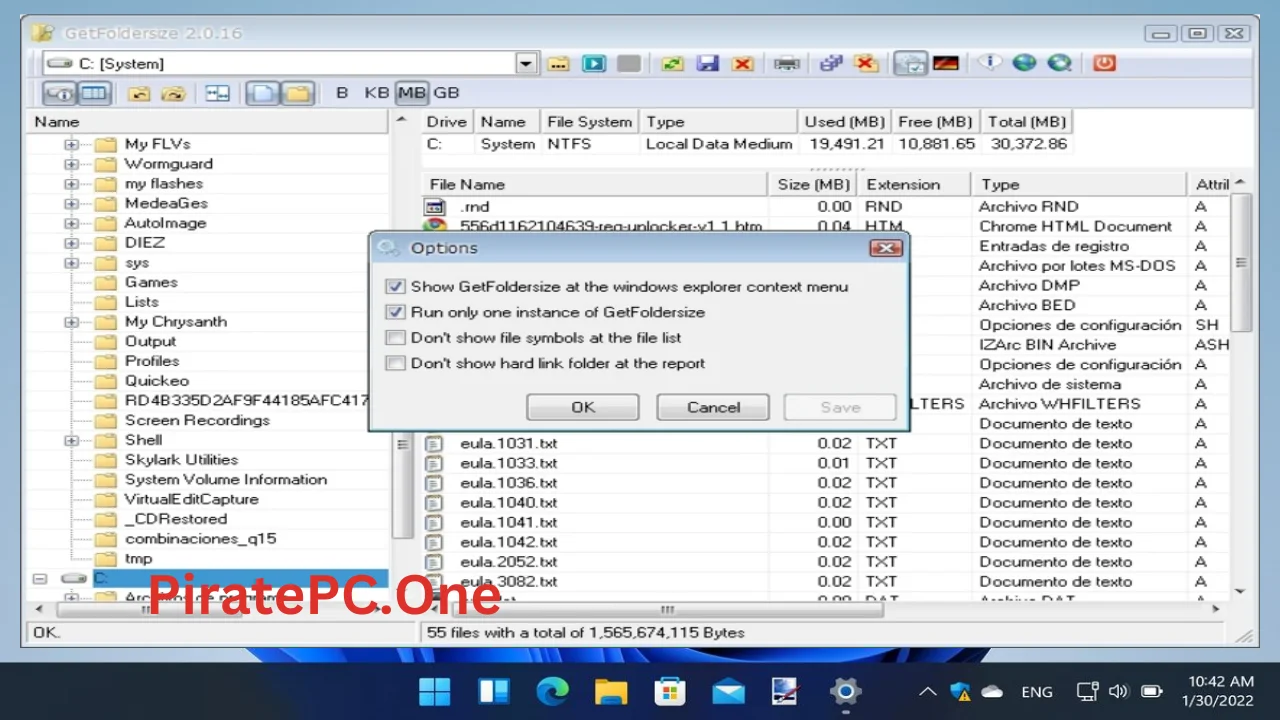This screenshot has width=1280, height=720.
Task: Click the tree layout icon
Action: tap(217, 94)
